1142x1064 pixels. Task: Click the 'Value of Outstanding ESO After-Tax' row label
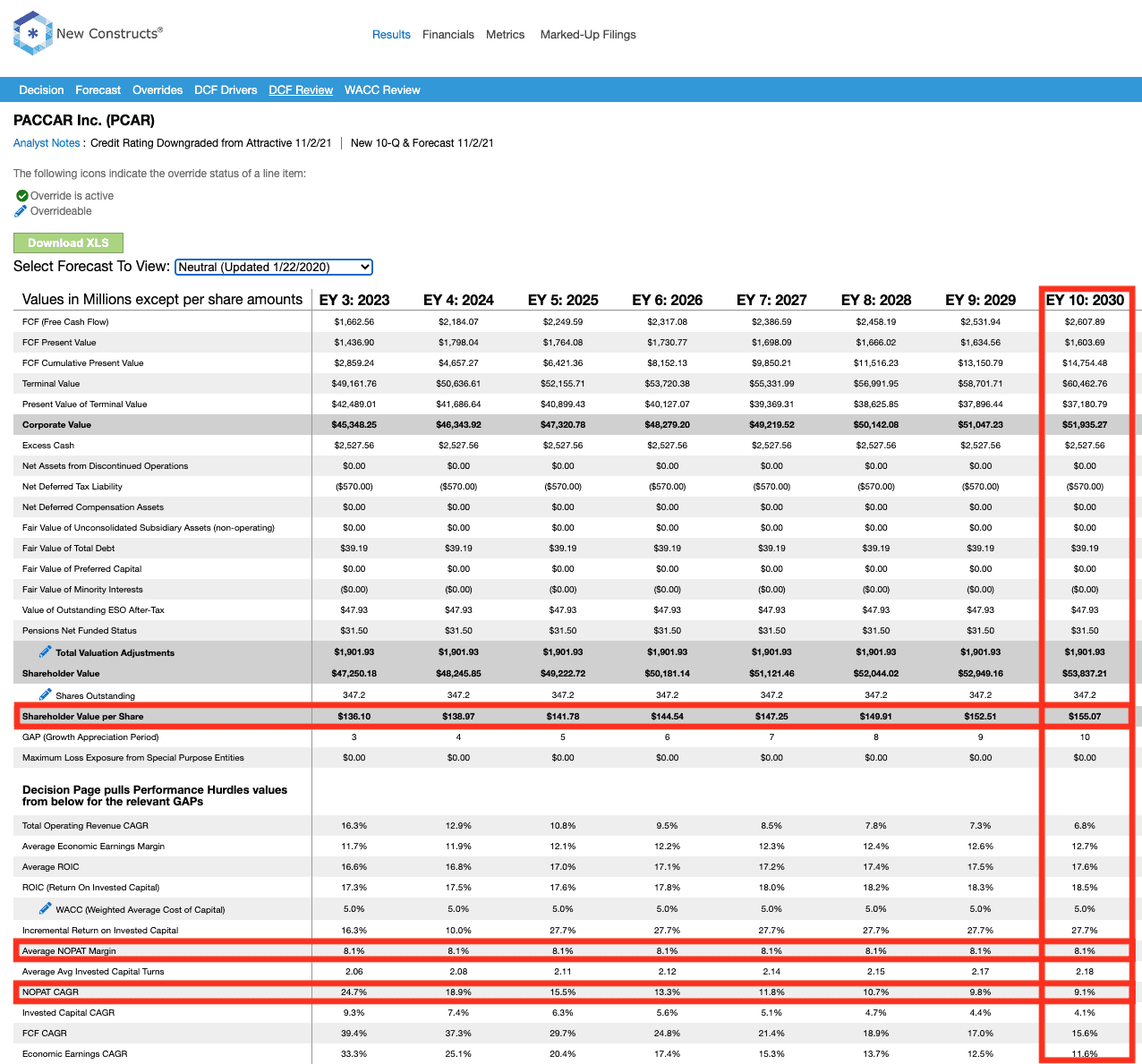point(93,610)
